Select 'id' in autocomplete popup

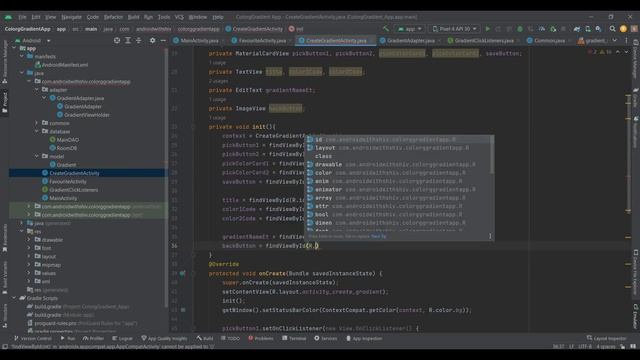[399, 139]
